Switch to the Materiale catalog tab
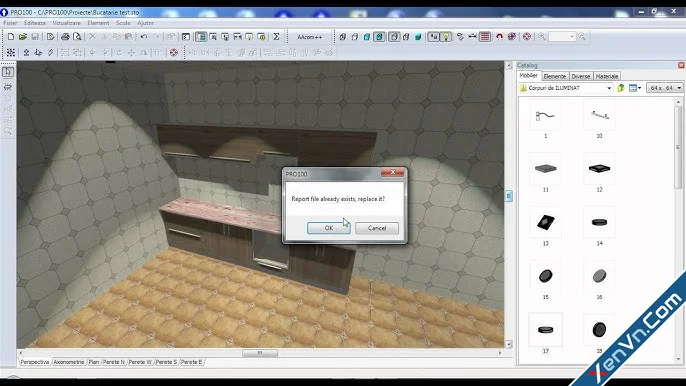 click(x=607, y=76)
